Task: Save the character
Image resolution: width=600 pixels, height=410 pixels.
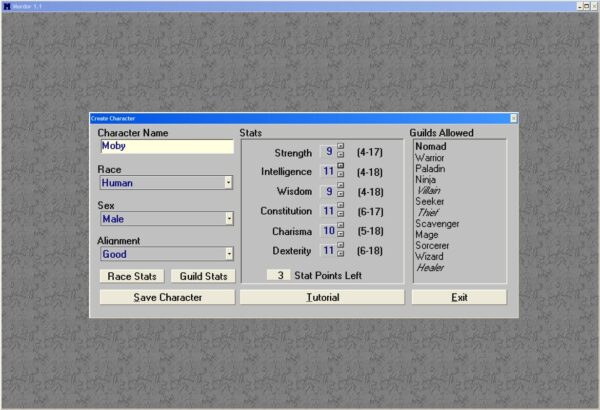Action: coord(167,297)
